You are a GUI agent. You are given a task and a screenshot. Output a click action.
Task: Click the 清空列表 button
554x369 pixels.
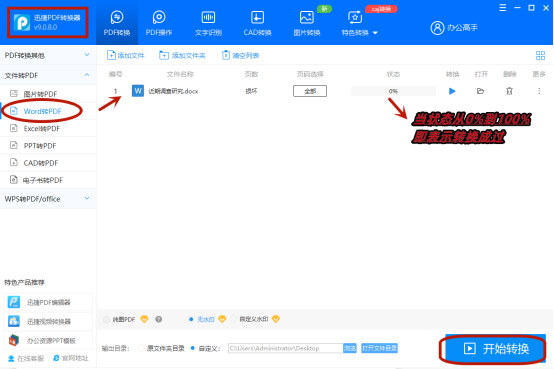tap(241, 55)
